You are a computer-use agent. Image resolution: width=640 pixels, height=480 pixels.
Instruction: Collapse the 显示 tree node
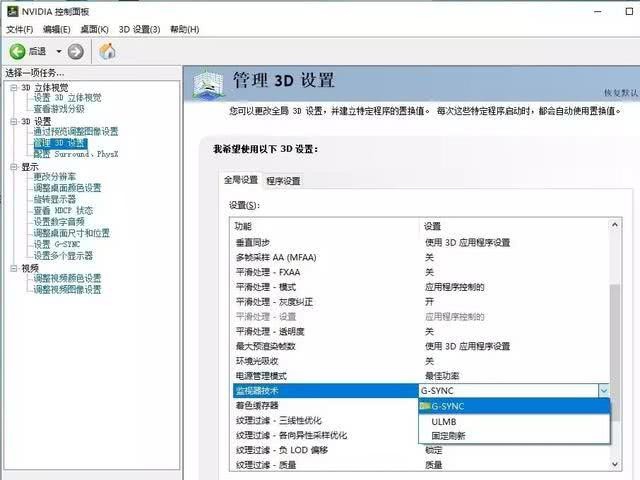14,167
